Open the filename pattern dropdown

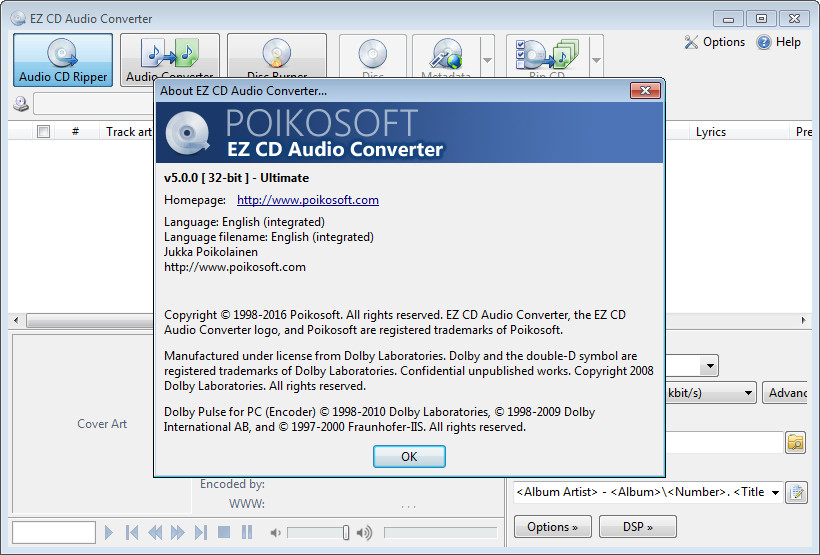pos(775,492)
